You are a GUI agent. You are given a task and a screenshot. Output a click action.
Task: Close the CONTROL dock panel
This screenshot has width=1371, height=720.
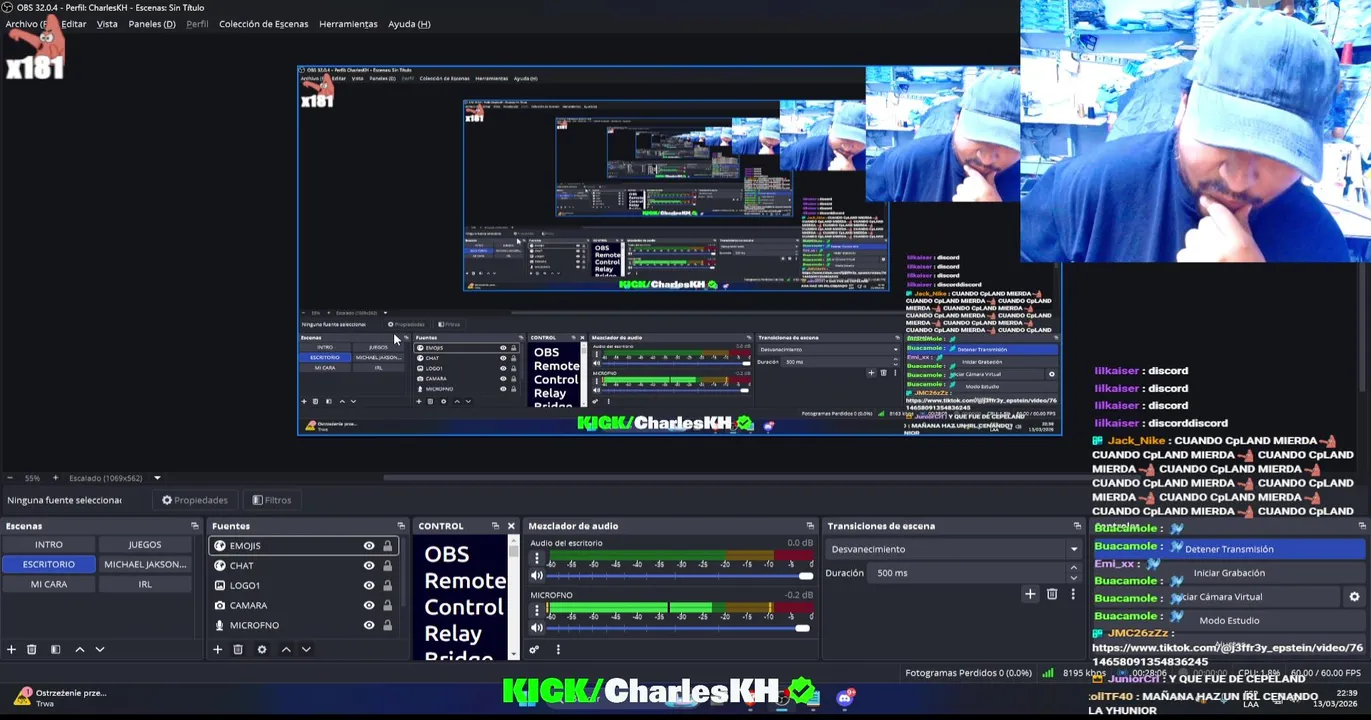click(x=511, y=526)
